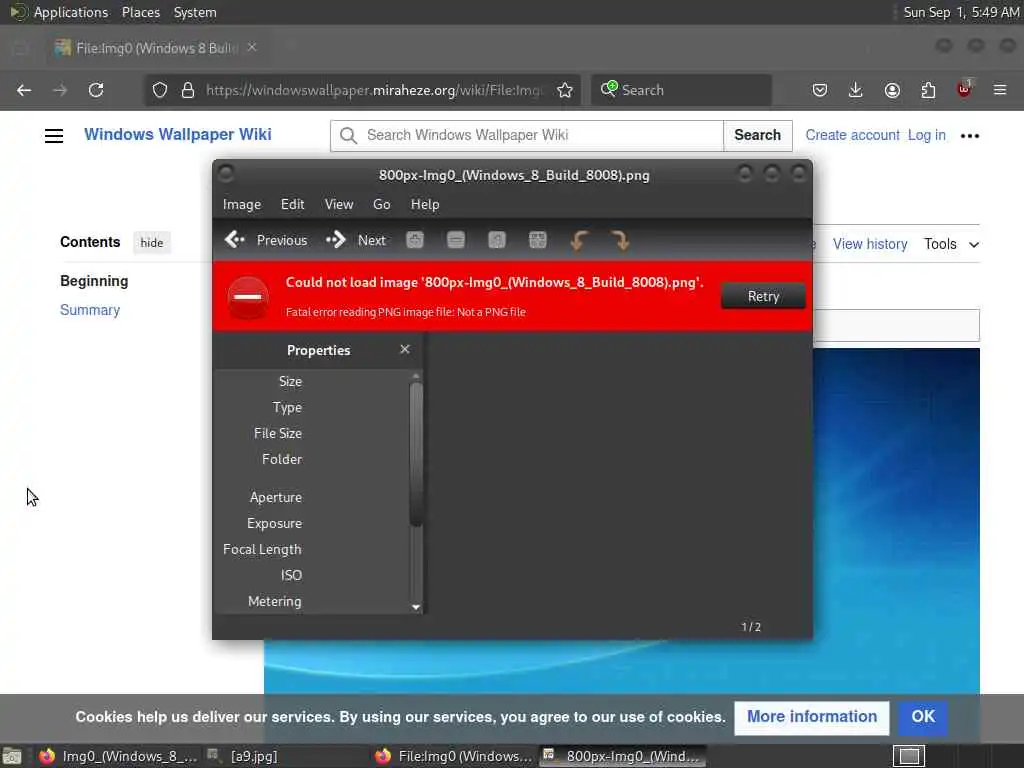The image size is (1024, 768).
Task: Click the scroll-down arrow in Properties pane
Action: point(416,607)
